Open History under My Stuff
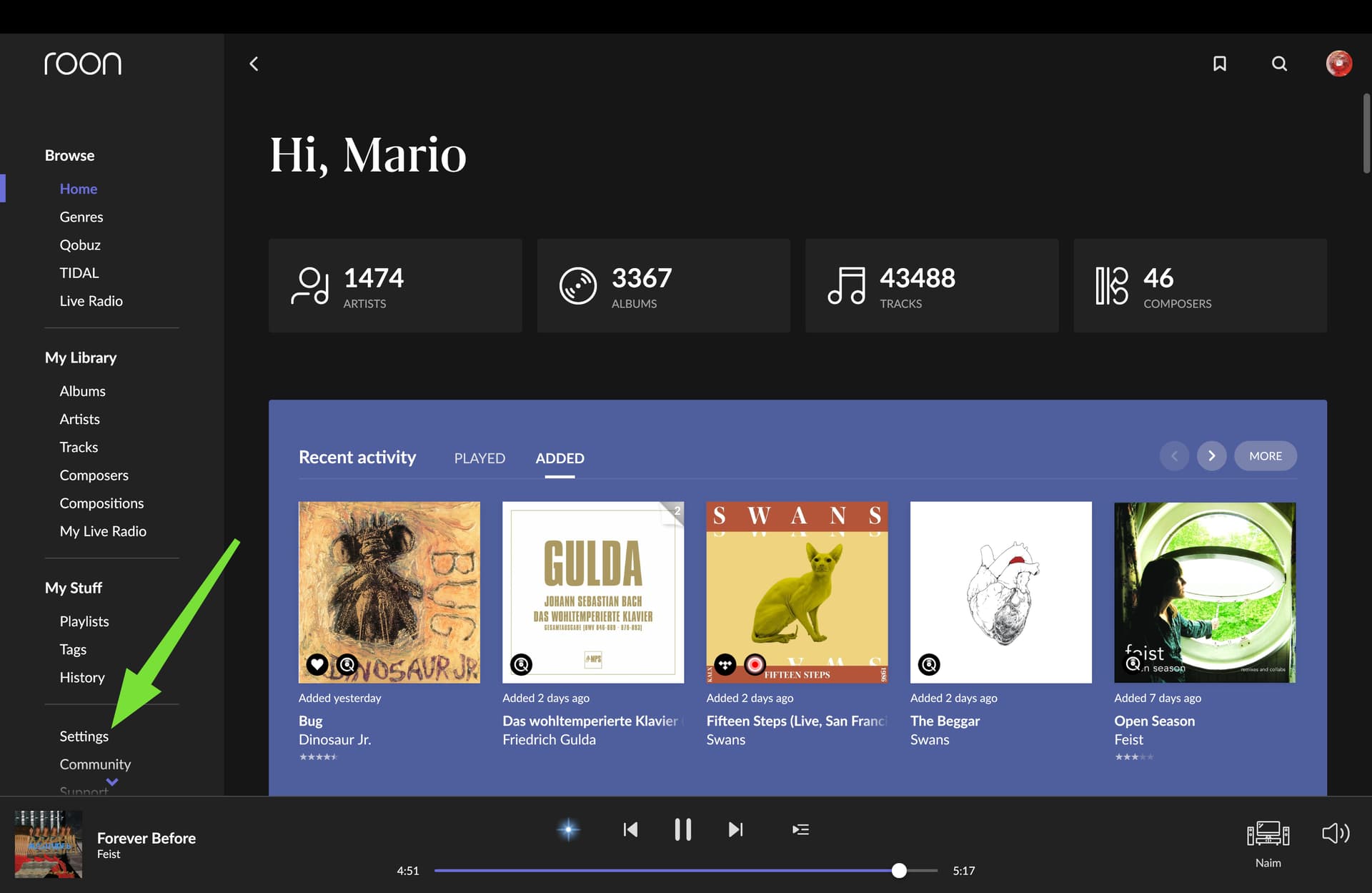Viewport: 1372px width, 893px height. (x=82, y=677)
